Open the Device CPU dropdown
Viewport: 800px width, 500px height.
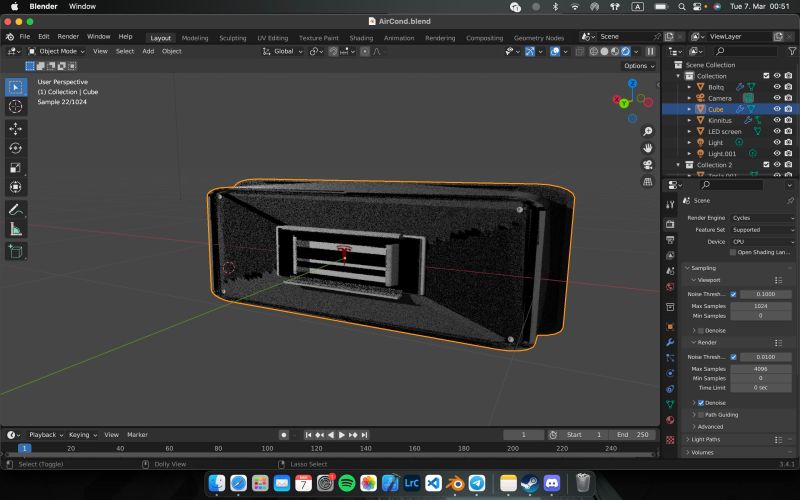763,242
